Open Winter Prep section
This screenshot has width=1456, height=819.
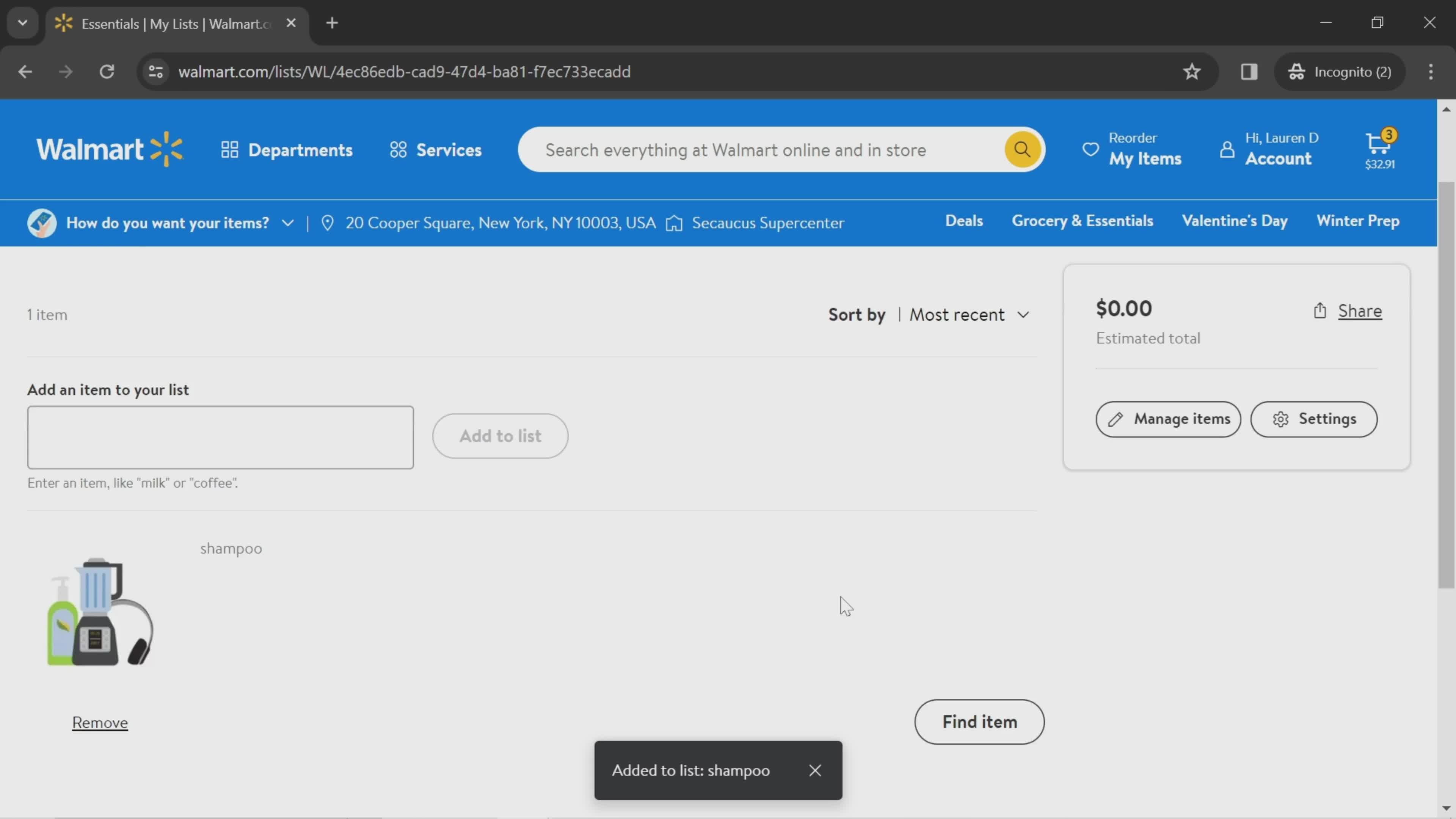pos(1358,221)
